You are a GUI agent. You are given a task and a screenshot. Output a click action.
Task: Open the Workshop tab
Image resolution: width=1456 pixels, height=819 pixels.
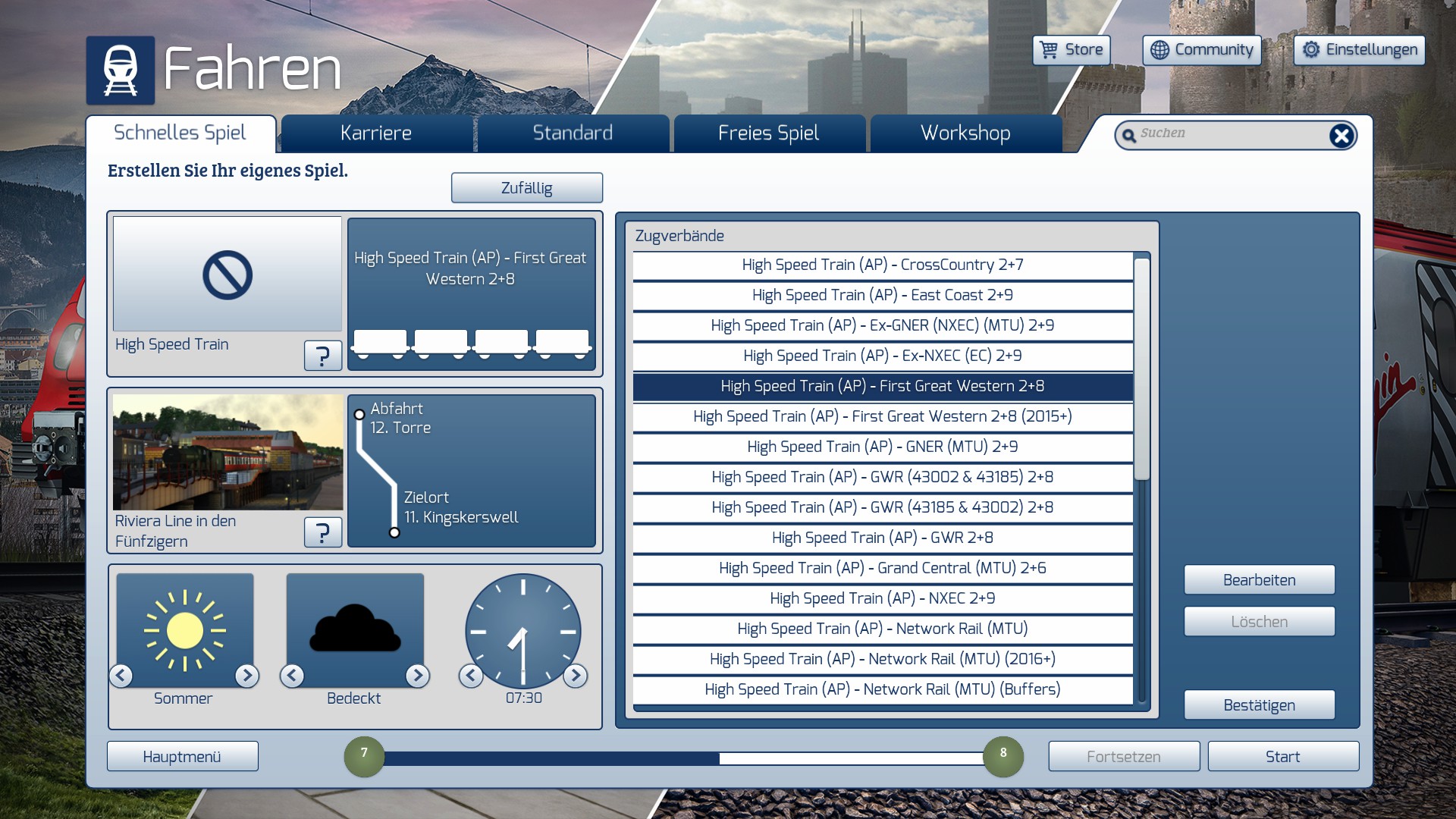click(965, 133)
